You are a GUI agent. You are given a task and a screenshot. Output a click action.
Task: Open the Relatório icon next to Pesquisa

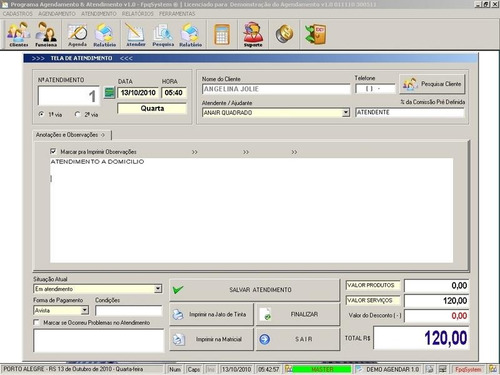click(190, 34)
